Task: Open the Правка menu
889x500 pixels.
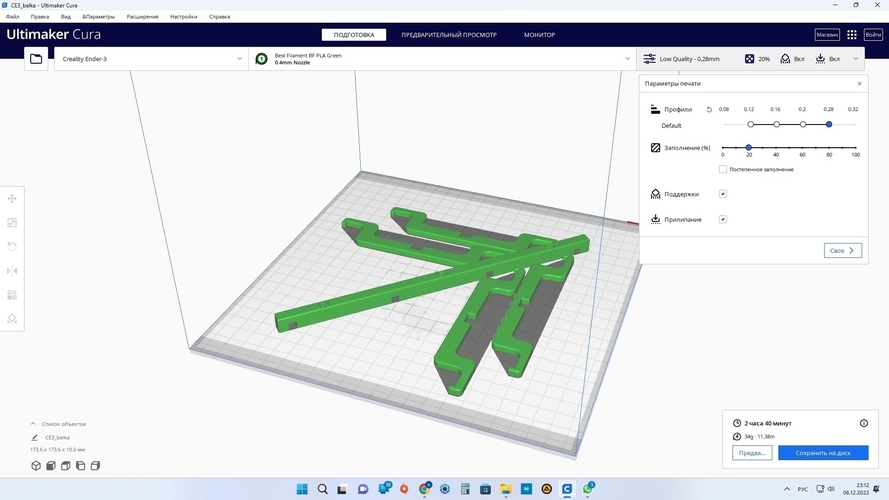Action: click(x=40, y=17)
